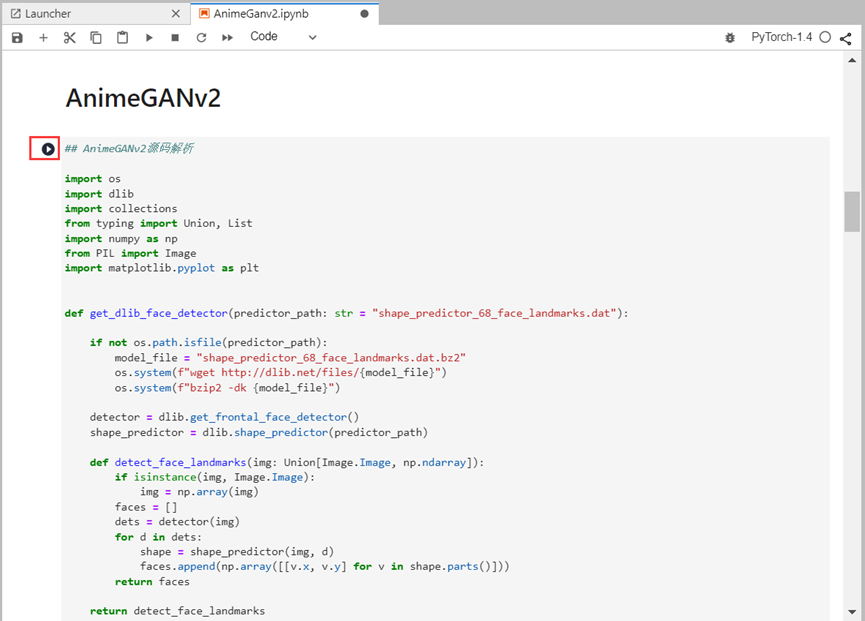Click 'get_dlib_face_detector' function name
The image size is (865, 621).
pyautogui.click(x=158, y=313)
